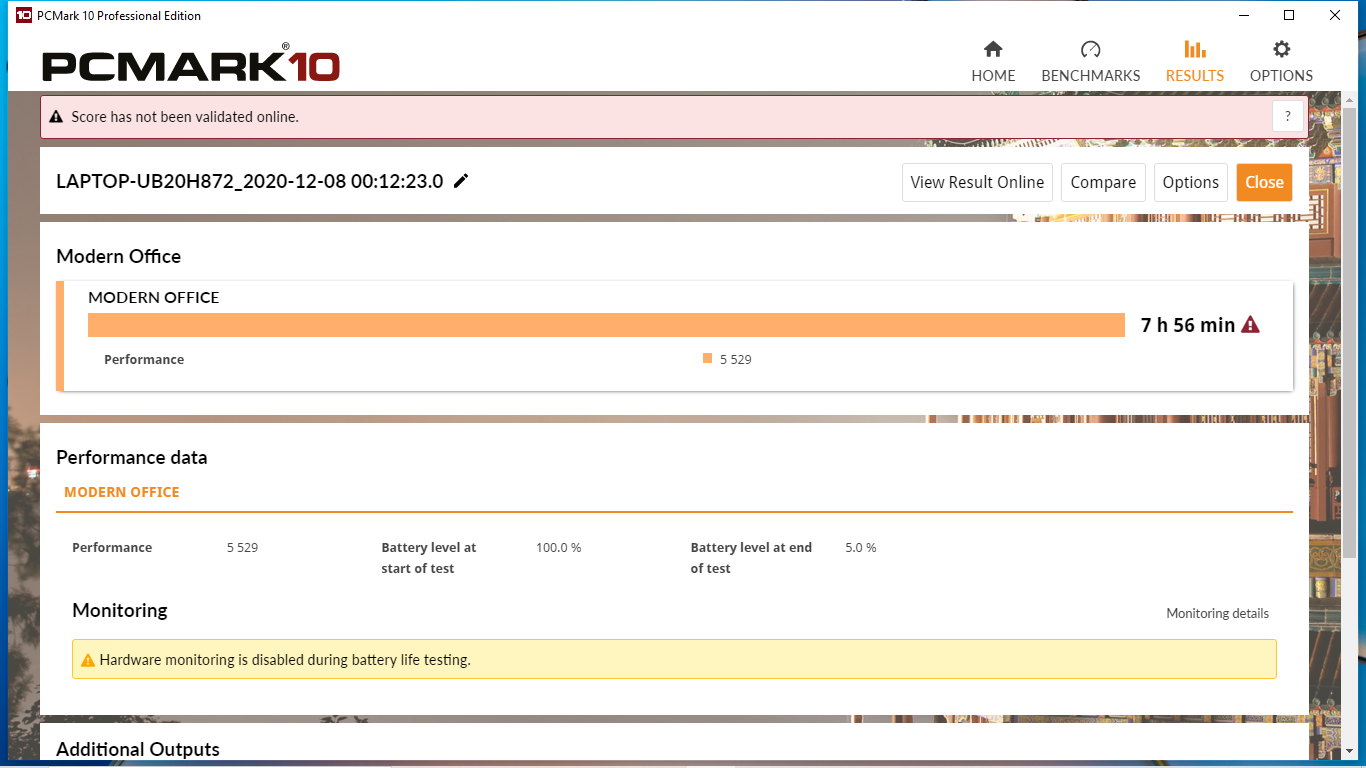Click the Additional Outputs heading
This screenshot has width=1366, height=768.
[138, 749]
